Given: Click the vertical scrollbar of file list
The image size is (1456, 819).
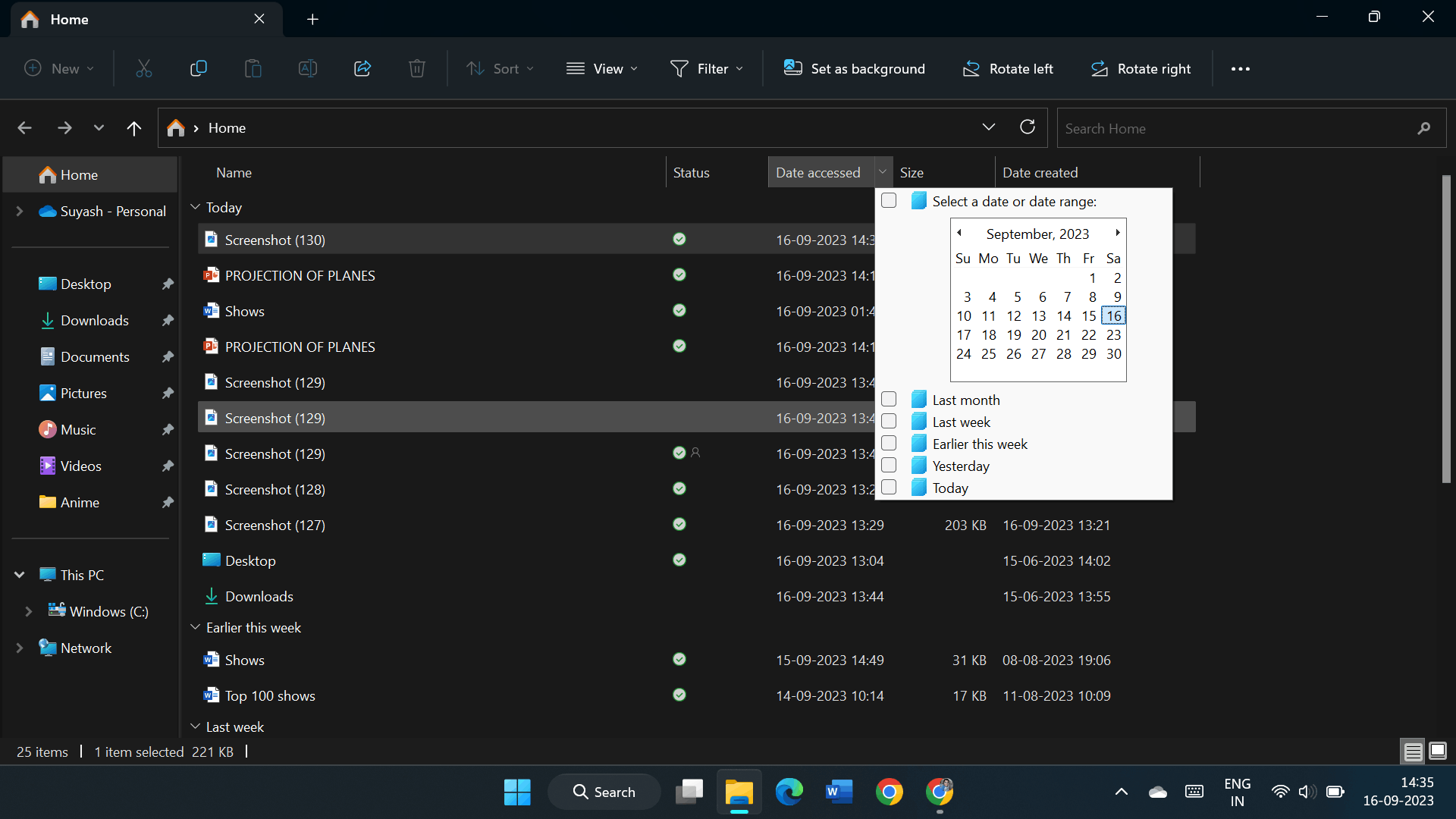Looking at the screenshot, I should pos(1446,329).
